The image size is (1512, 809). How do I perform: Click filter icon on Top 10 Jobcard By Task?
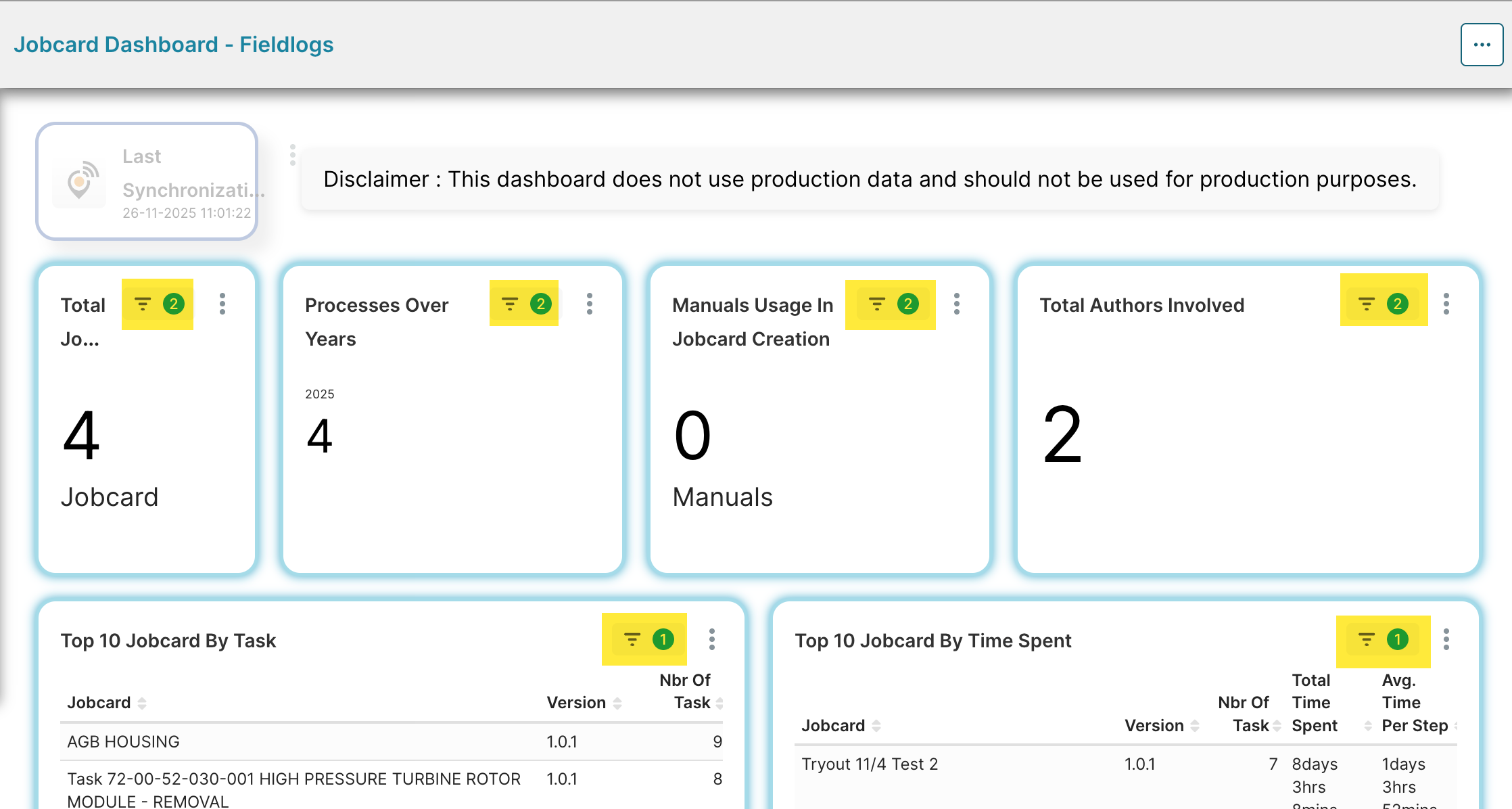pos(632,639)
